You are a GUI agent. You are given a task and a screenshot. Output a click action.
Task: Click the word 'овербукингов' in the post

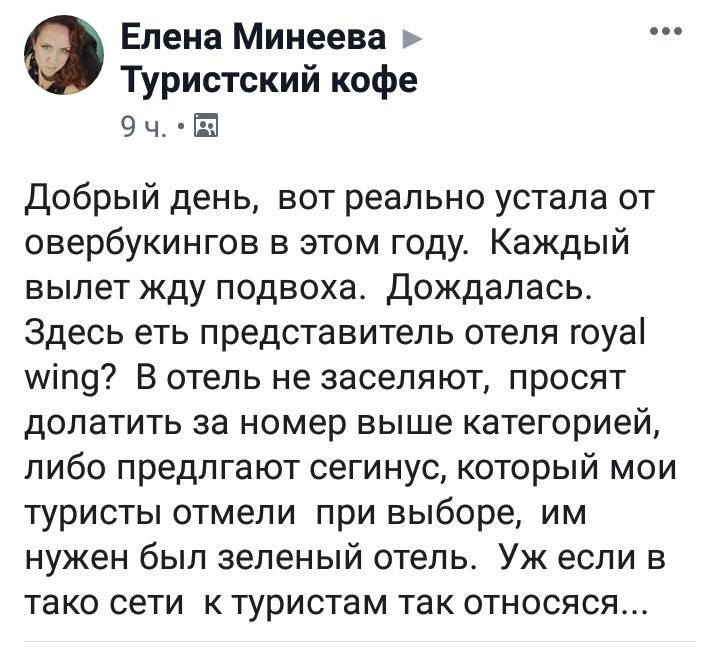(x=142, y=243)
